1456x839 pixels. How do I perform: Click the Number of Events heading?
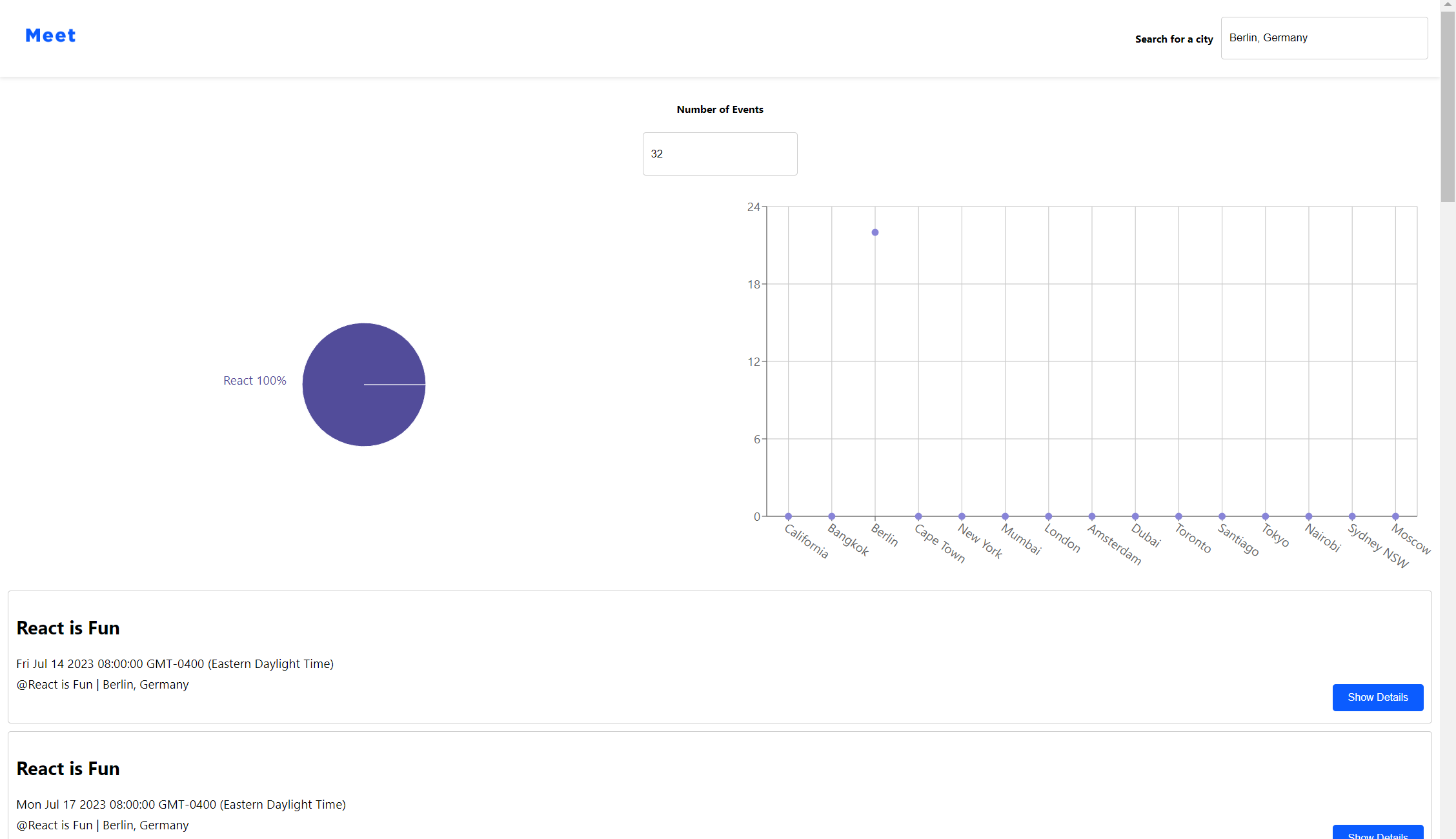720,109
